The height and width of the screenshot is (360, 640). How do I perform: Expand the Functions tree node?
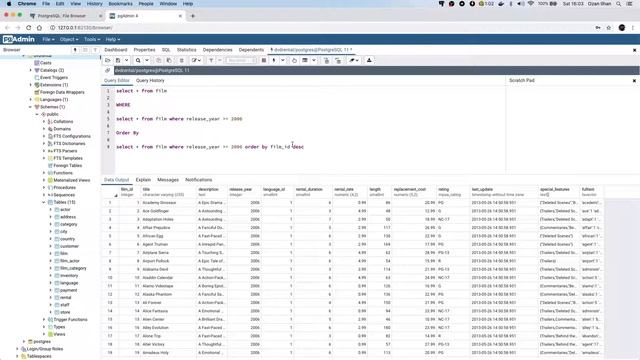coord(44,173)
